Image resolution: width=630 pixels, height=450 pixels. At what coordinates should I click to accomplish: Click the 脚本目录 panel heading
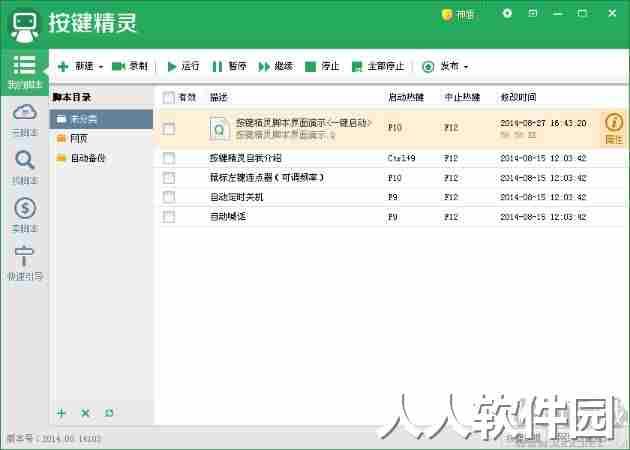click(x=72, y=97)
